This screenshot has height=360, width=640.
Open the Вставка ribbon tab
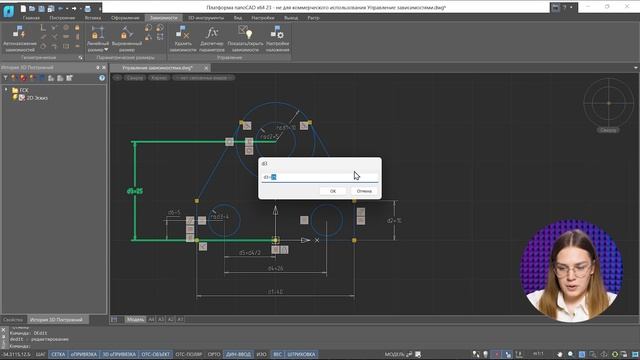(x=93, y=18)
